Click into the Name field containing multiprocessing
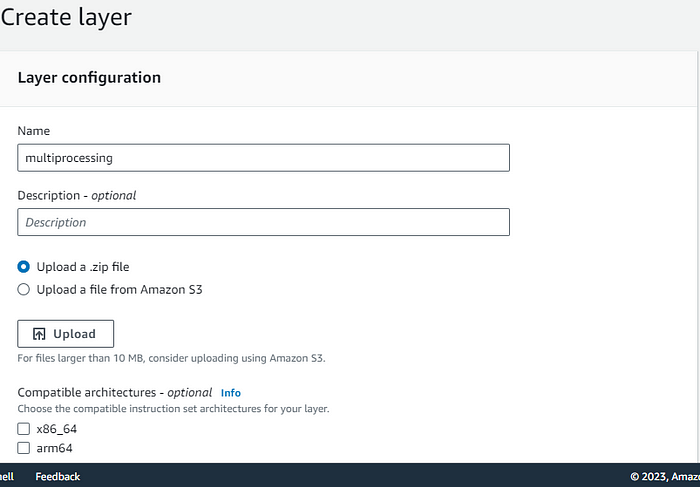 click(263, 158)
